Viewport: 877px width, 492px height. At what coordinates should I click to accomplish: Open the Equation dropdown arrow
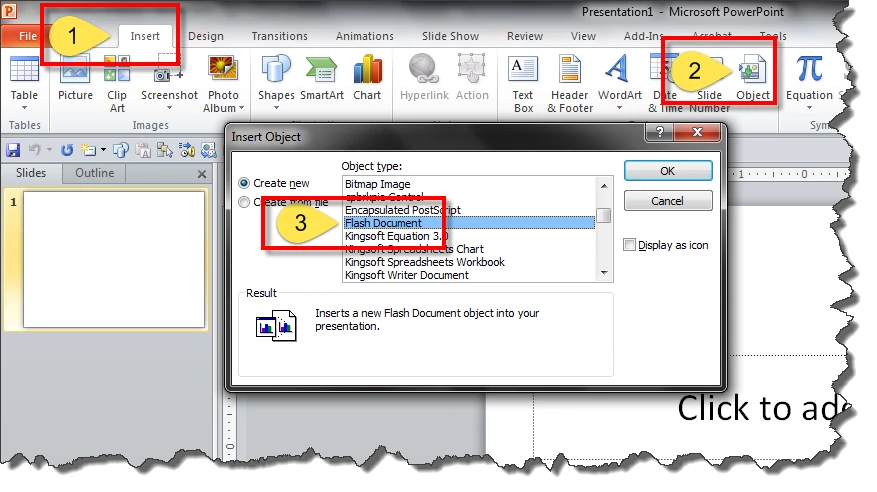[x=809, y=108]
